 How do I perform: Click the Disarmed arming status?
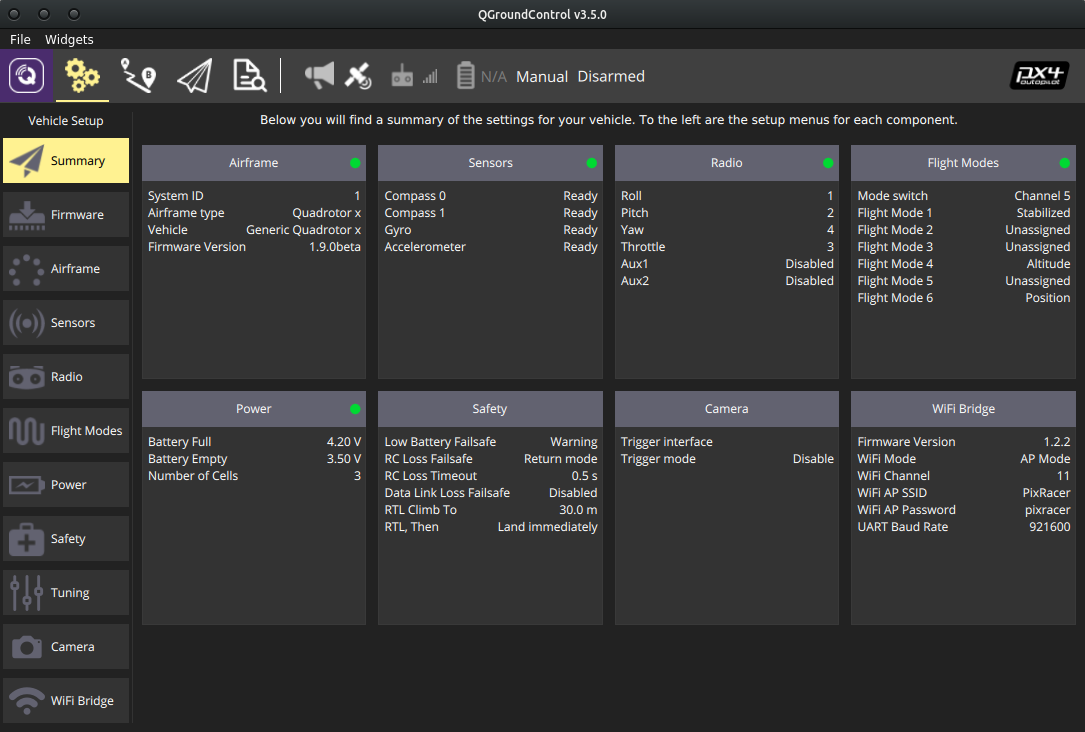coord(611,77)
